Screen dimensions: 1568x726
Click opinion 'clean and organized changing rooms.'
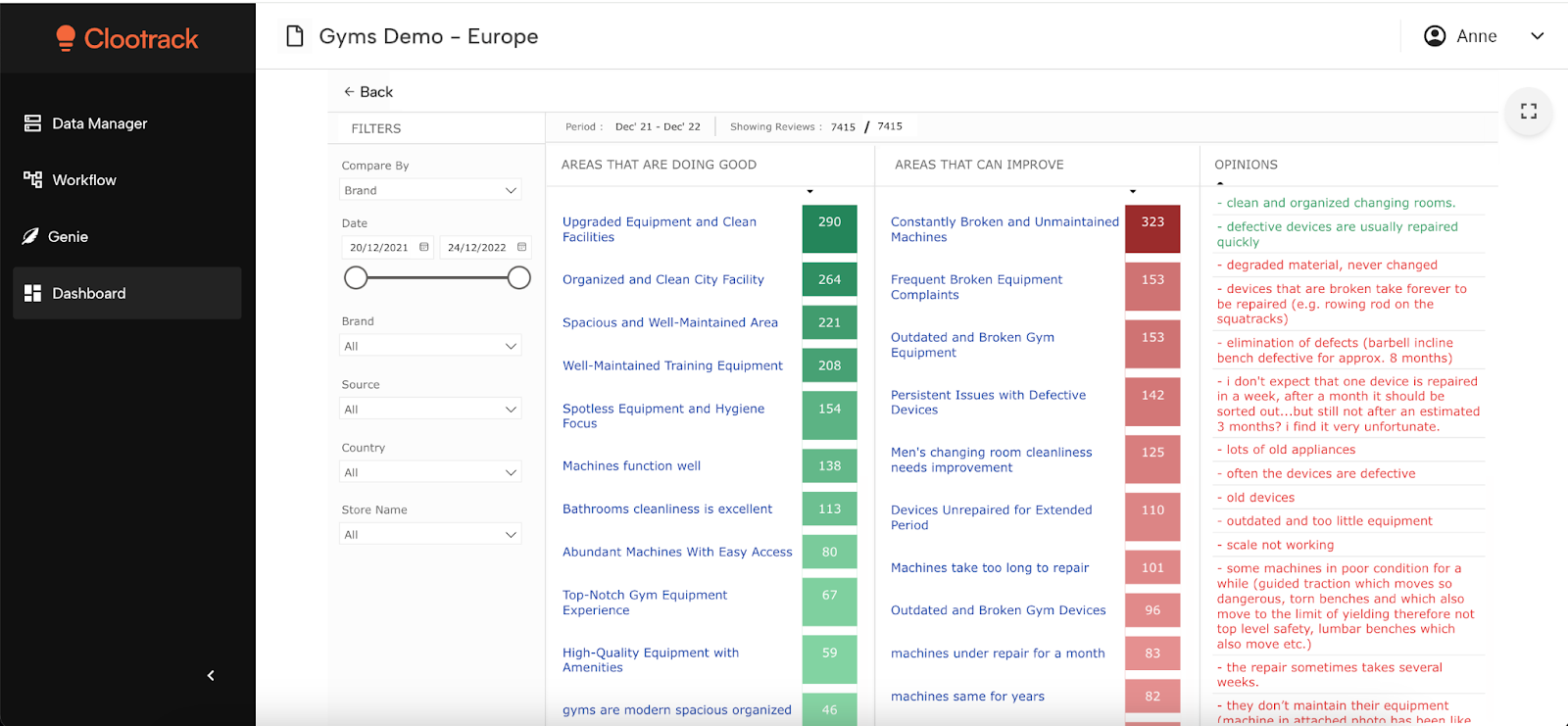[x=1337, y=203]
